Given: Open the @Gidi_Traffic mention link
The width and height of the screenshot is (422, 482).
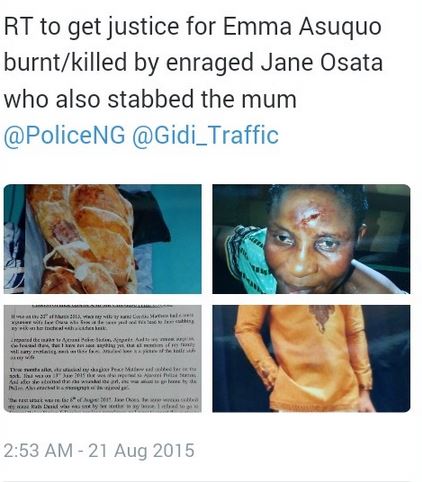Looking at the screenshot, I should (205, 135).
